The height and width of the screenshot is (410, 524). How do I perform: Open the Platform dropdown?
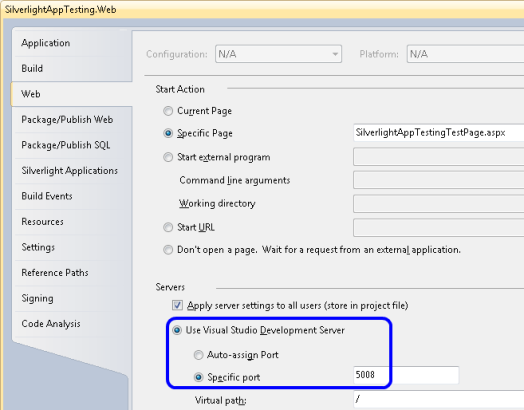465,54
